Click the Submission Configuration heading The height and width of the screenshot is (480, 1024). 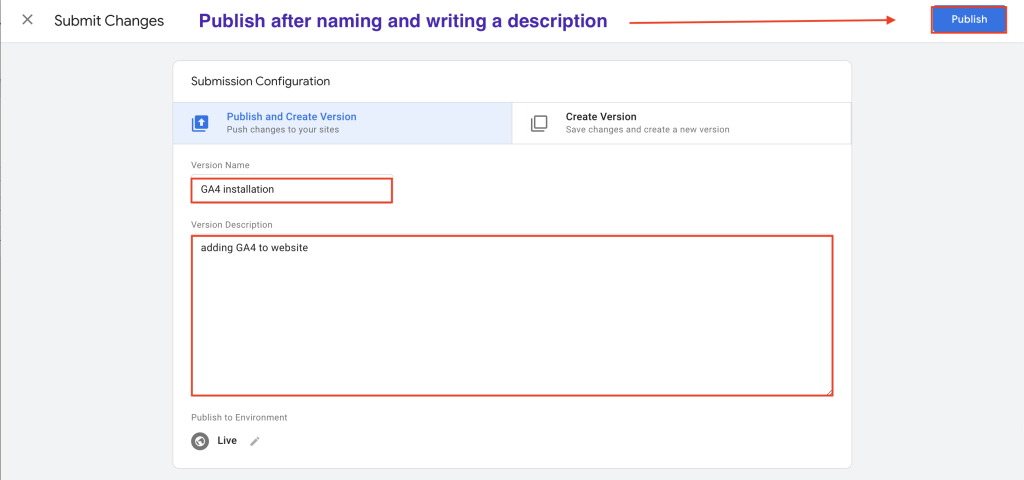pyautogui.click(x=260, y=82)
